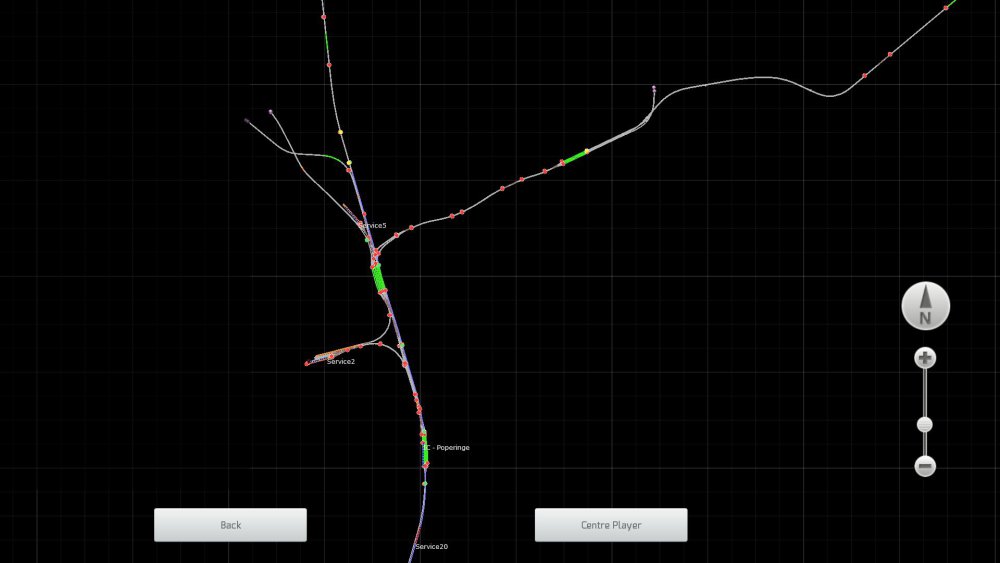Select the green platform segment on eastern branch
1000x563 pixels.
[574, 156]
